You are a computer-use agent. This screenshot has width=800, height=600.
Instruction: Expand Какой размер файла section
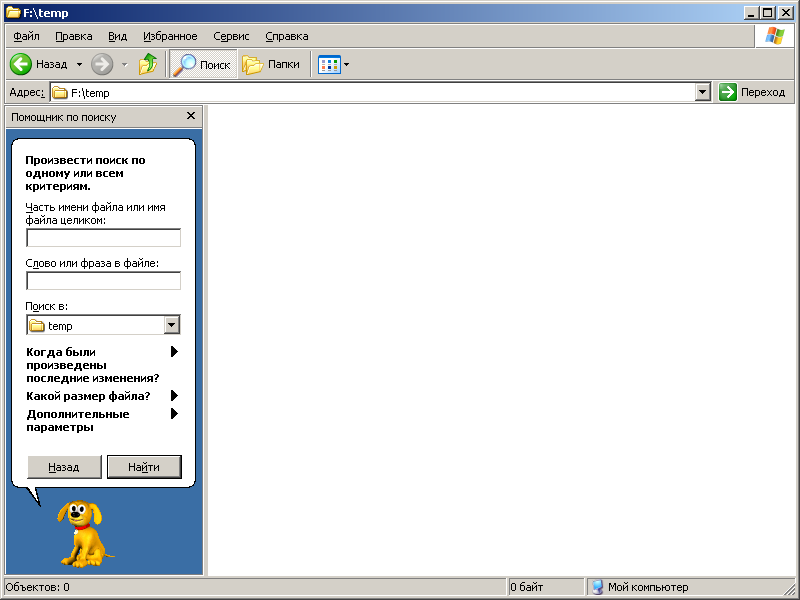coord(102,396)
